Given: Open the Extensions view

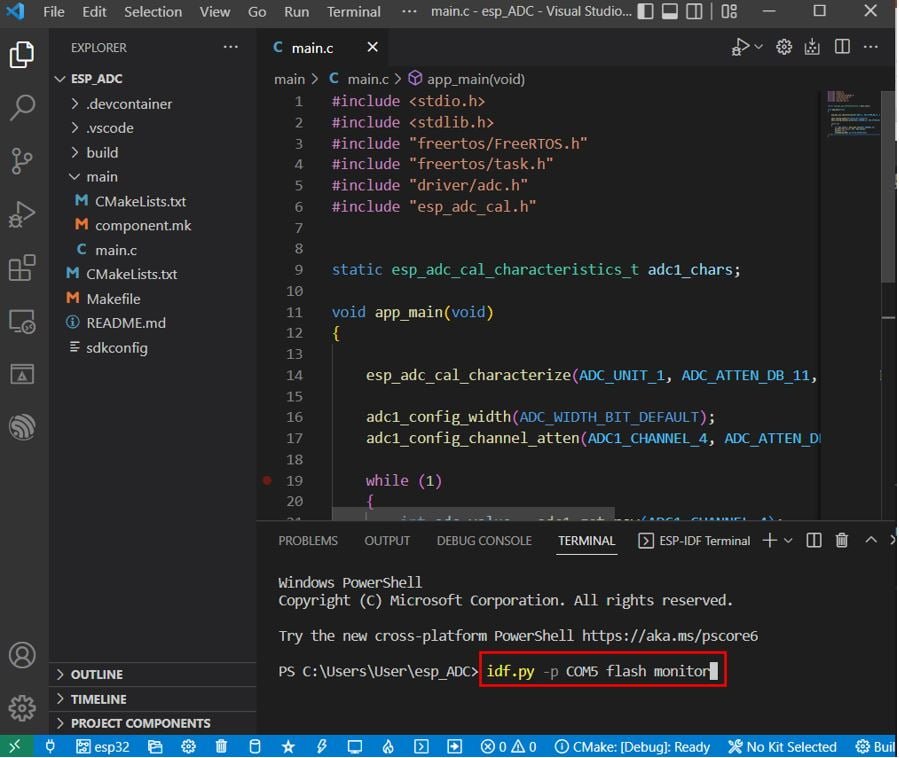Looking at the screenshot, I should coord(22,268).
